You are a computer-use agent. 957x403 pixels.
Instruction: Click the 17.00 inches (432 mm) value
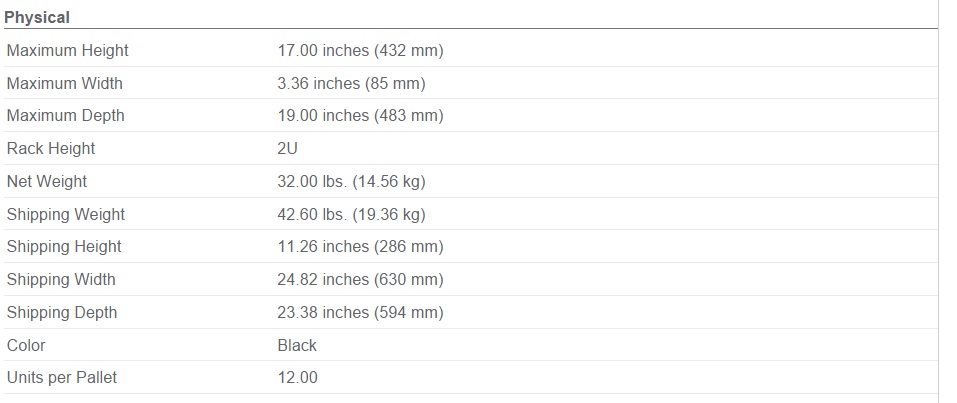click(360, 50)
